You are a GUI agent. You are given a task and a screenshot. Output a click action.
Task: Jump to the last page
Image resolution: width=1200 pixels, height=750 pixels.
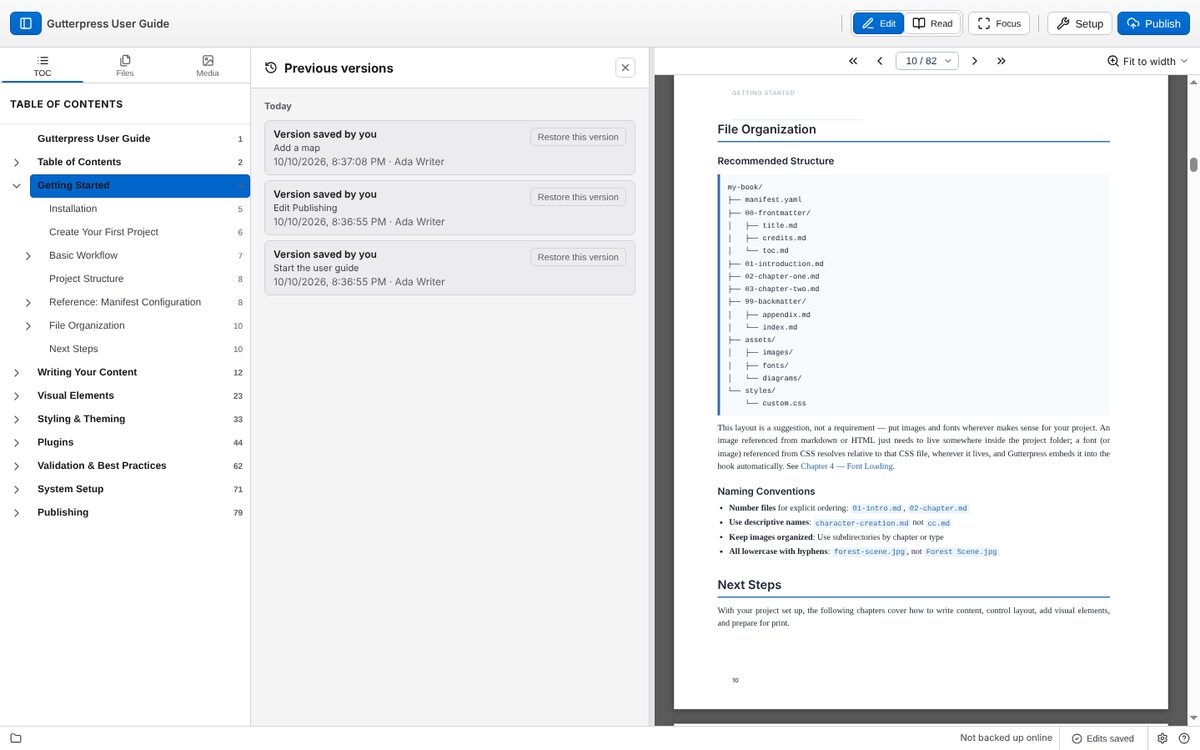(x=1001, y=61)
